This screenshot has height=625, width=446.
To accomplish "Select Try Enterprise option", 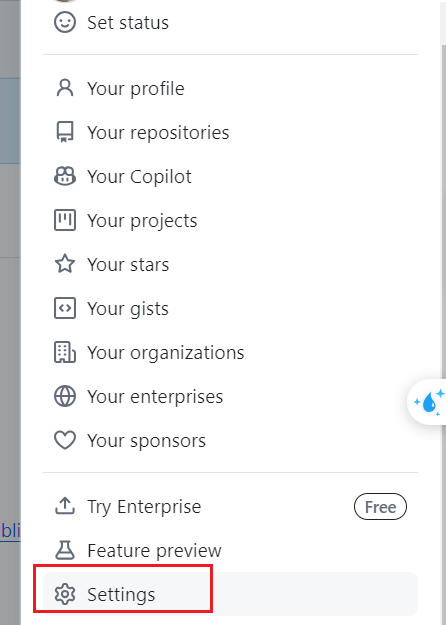I will pos(230,506).
